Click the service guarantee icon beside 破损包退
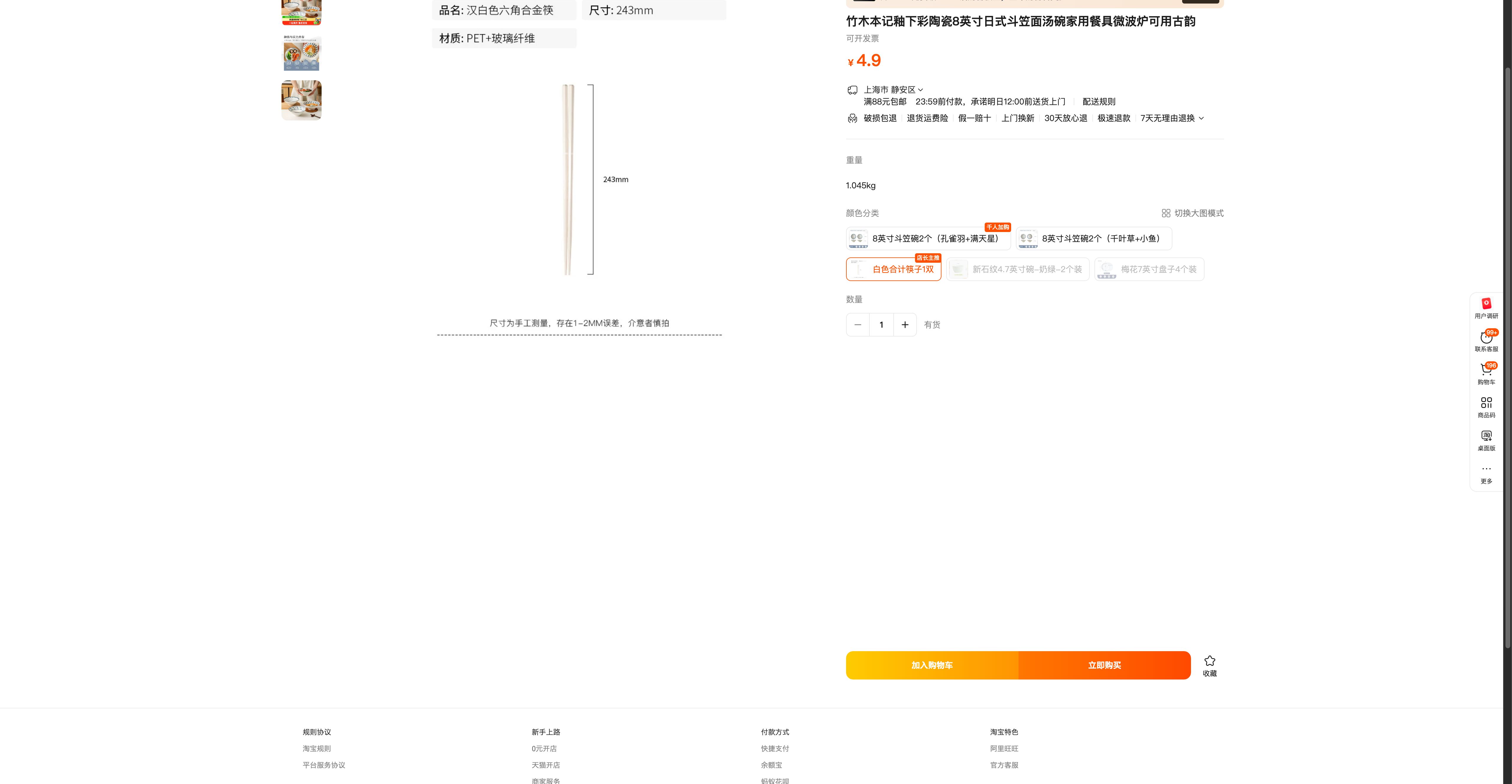Image resolution: width=1512 pixels, height=784 pixels. (x=852, y=119)
